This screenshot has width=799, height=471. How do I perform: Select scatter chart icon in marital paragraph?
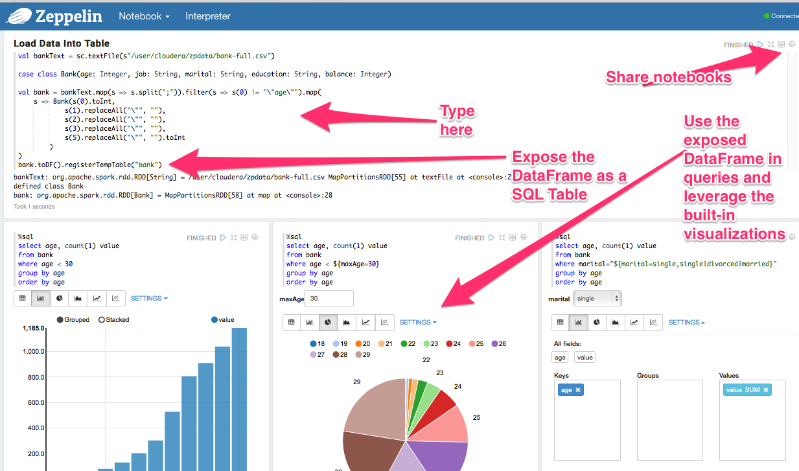point(653,322)
